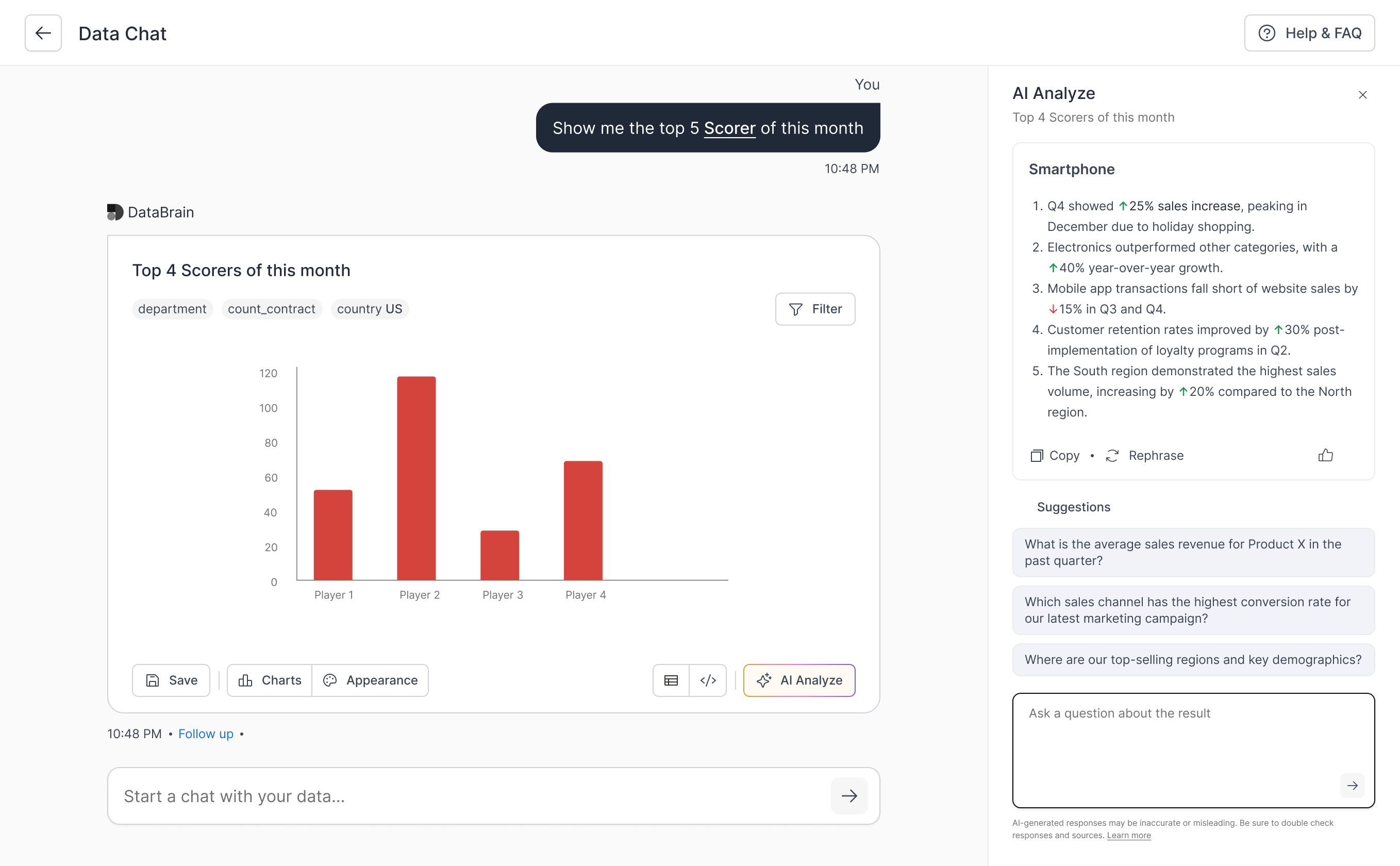Toggle the AI Analyze button
This screenshot has width=1400, height=866.
pos(799,680)
